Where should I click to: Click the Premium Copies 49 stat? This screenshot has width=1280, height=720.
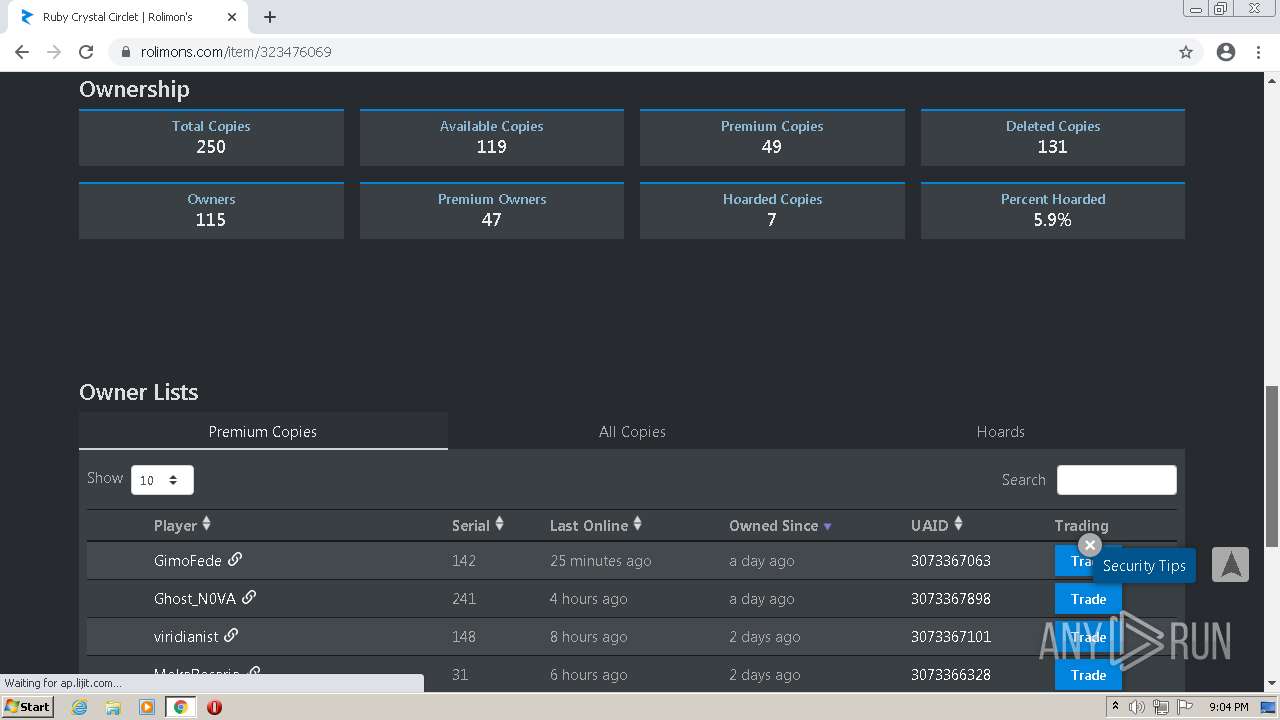point(772,137)
